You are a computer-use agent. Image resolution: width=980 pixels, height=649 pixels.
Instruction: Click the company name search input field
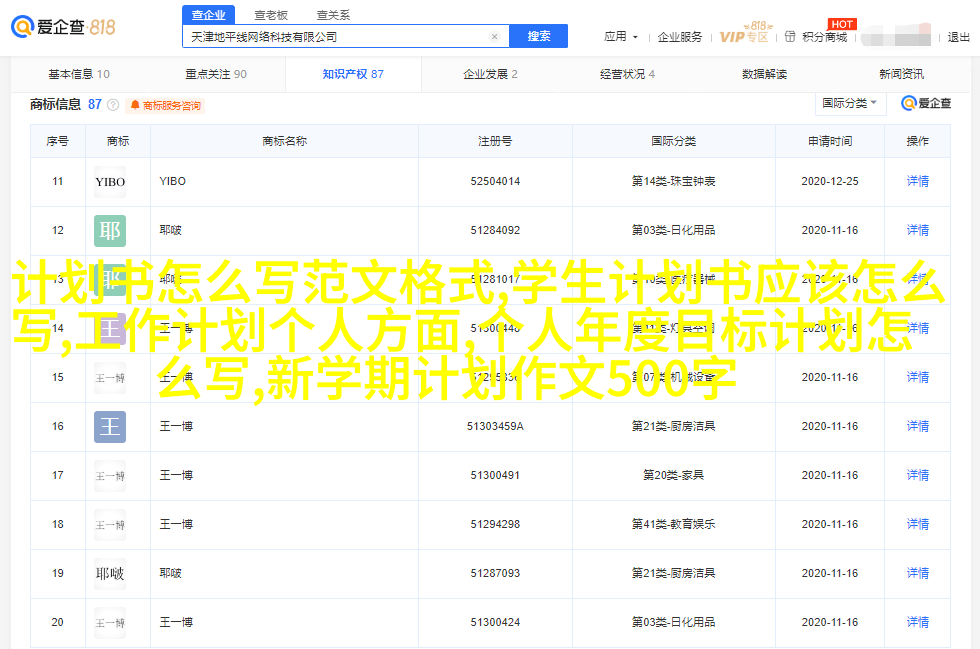point(335,37)
